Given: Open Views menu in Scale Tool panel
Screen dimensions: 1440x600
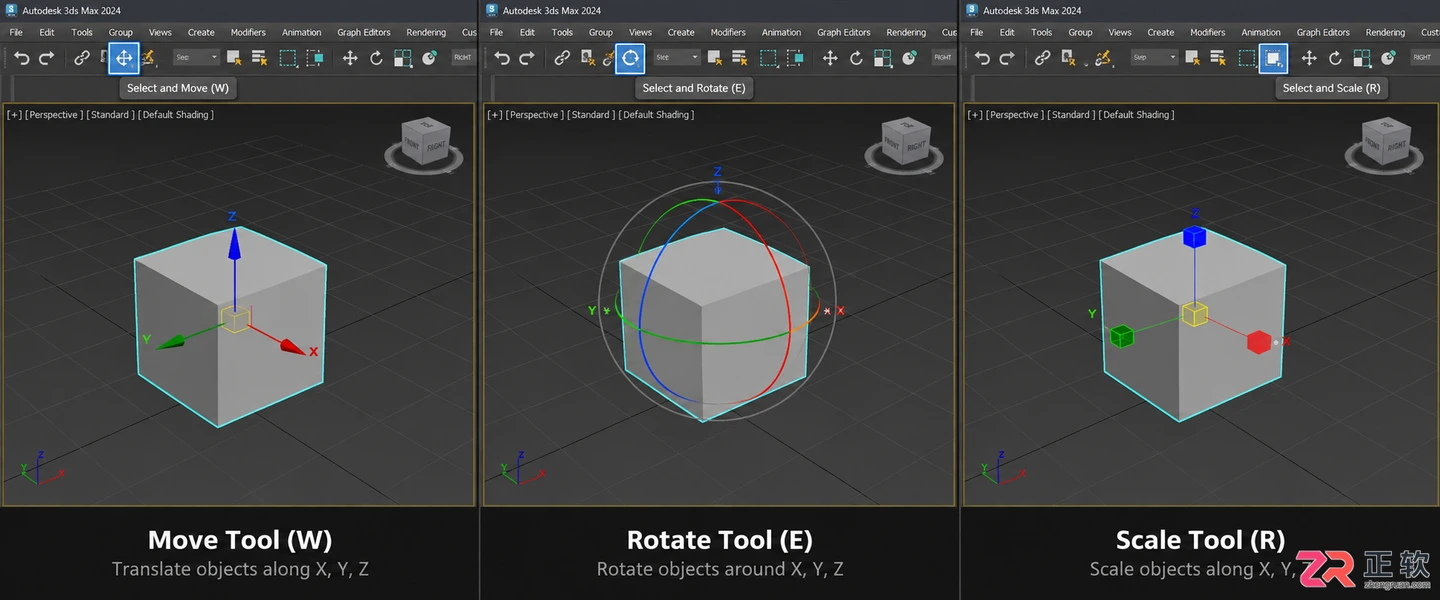Looking at the screenshot, I should [x=1120, y=32].
